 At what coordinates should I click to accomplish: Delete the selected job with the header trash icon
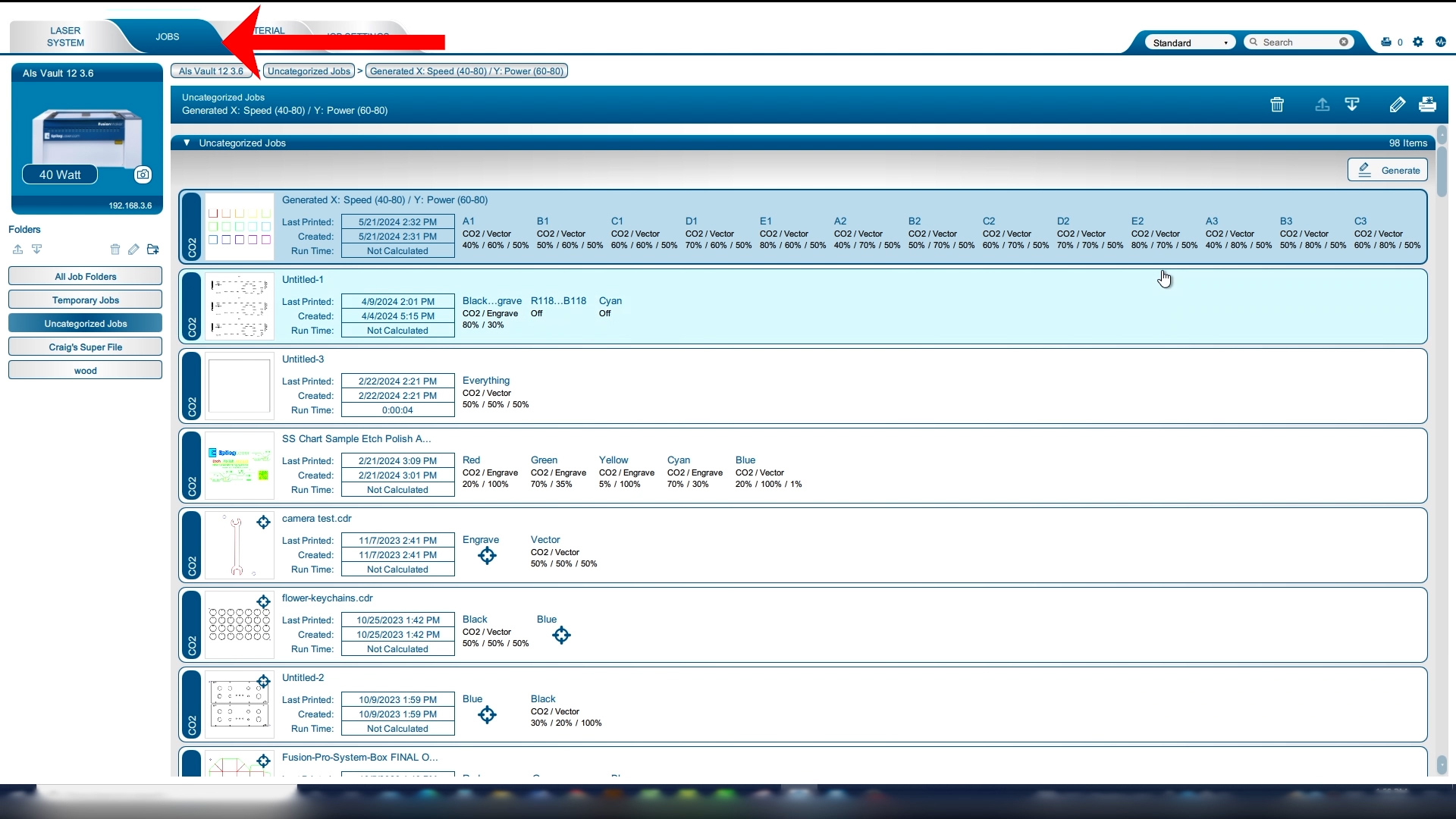click(x=1277, y=105)
